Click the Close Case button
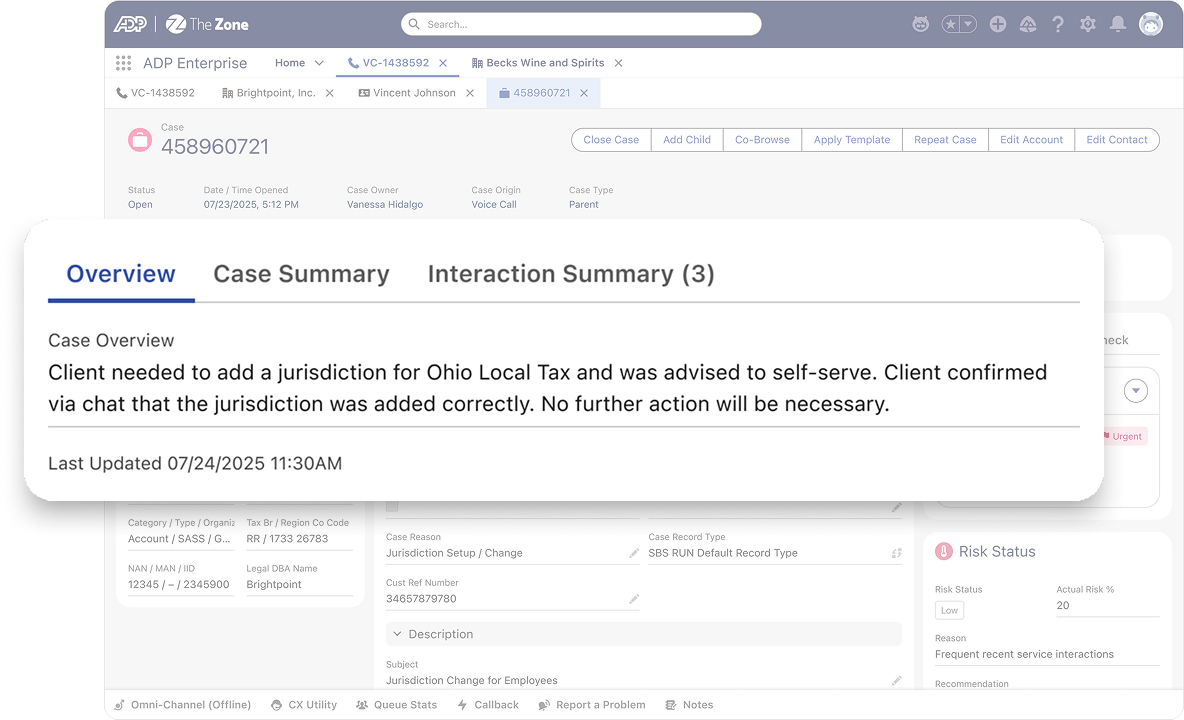The image size is (1184, 720). (611, 140)
